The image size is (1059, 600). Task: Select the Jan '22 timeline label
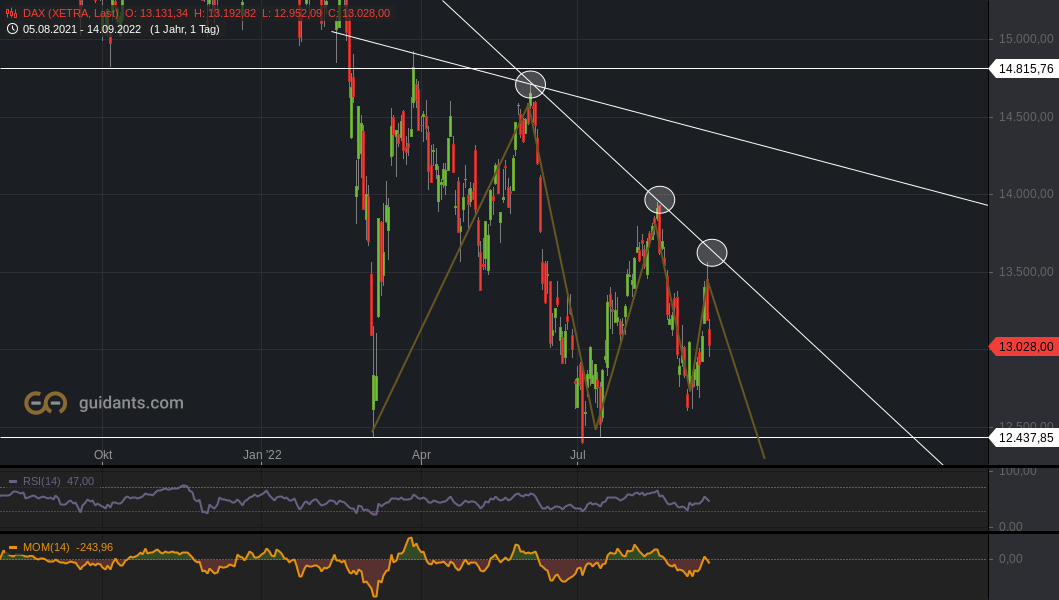tap(264, 454)
